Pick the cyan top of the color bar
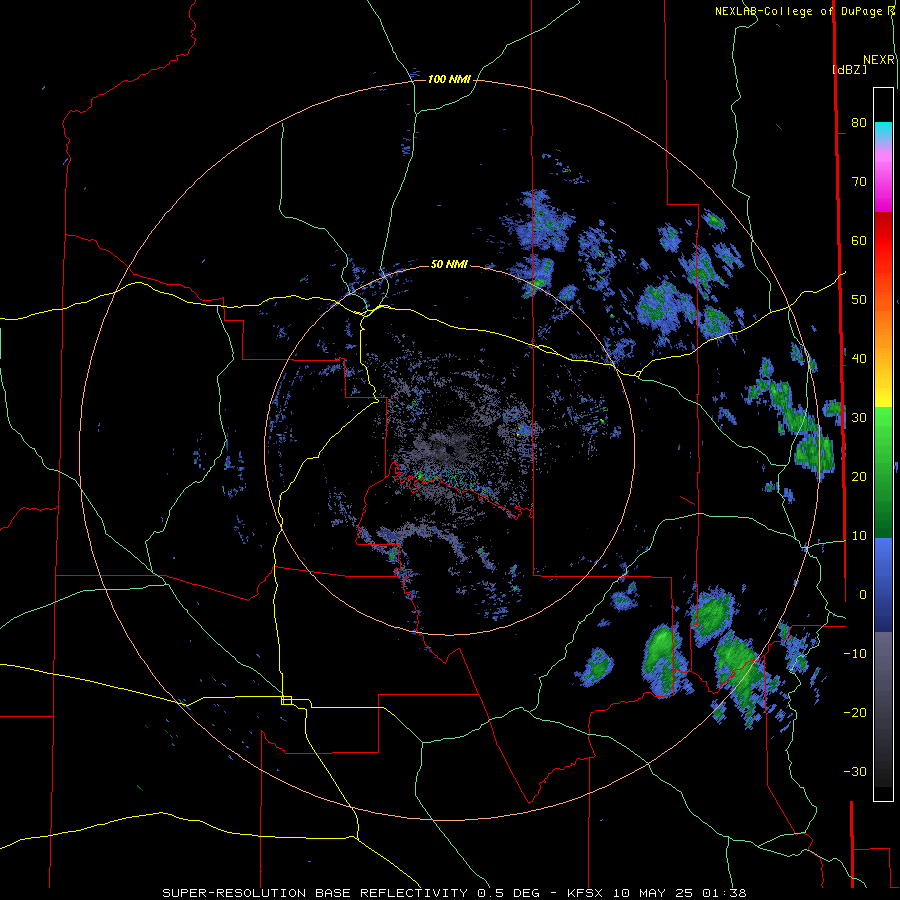 883,131
